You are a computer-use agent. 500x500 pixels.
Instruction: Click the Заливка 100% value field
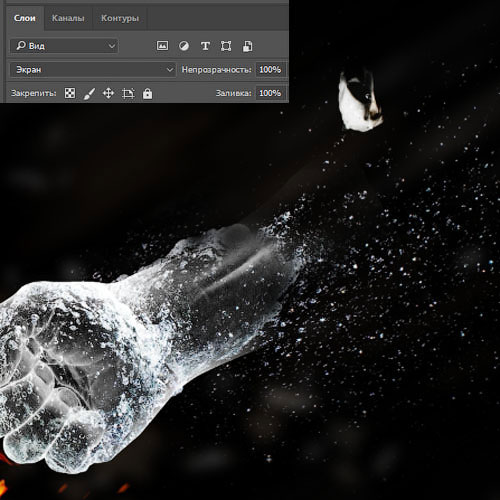click(x=270, y=93)
